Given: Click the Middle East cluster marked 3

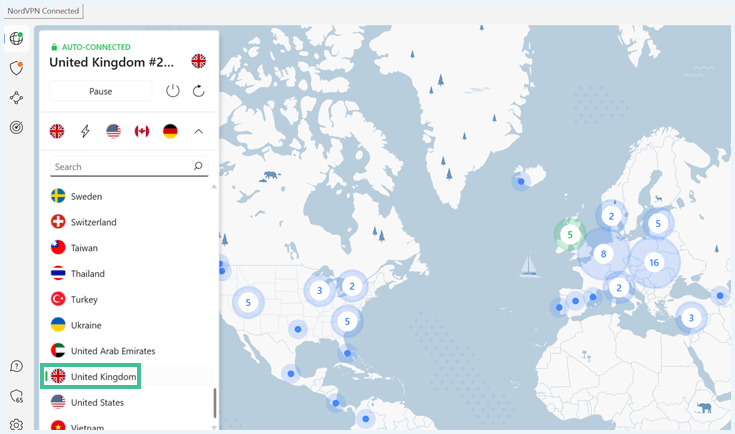Looking at the screenshot, I should (x=691, y=318).
